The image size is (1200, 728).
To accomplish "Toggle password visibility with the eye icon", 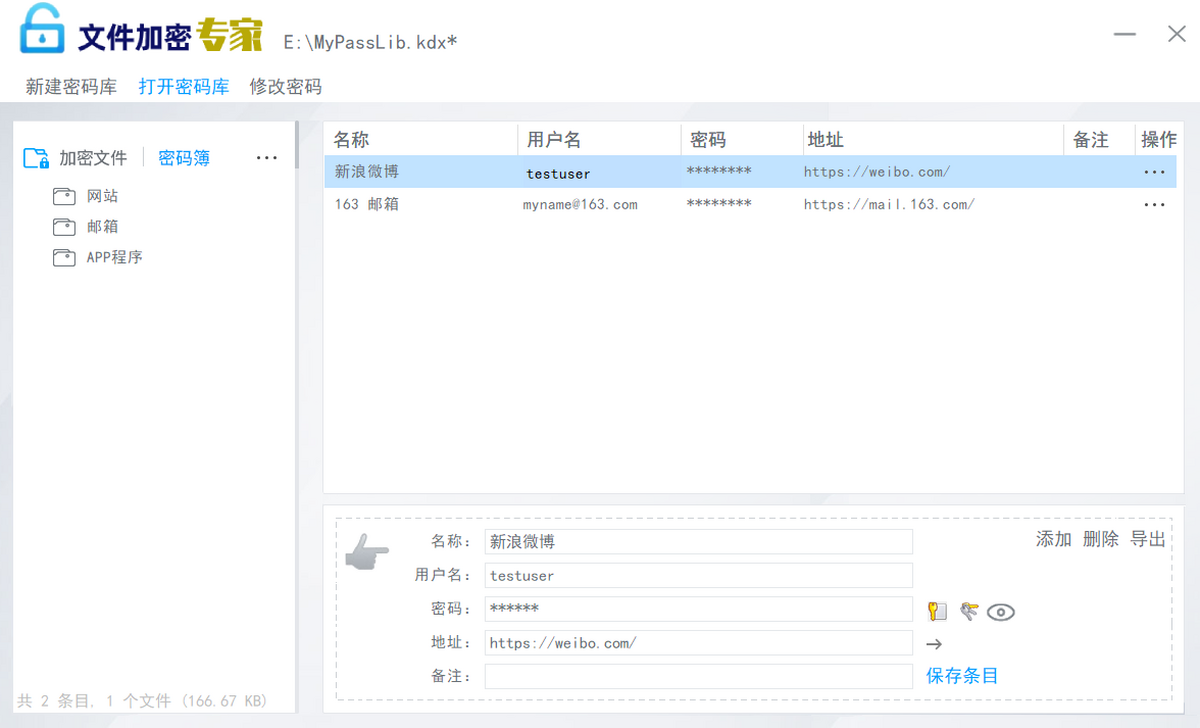I will (1000, 612).
